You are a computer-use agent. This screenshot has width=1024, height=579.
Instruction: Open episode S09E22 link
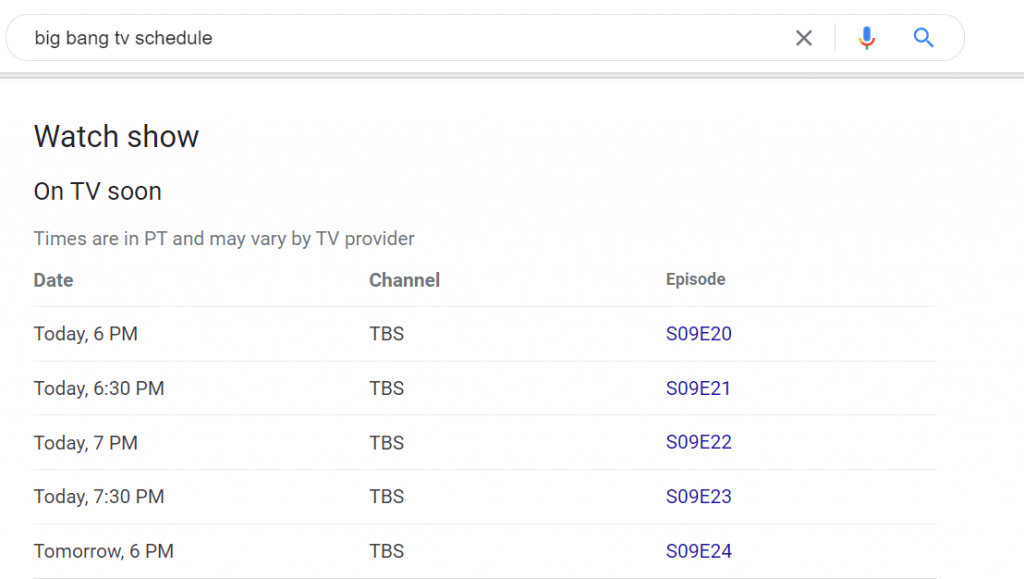699,443
